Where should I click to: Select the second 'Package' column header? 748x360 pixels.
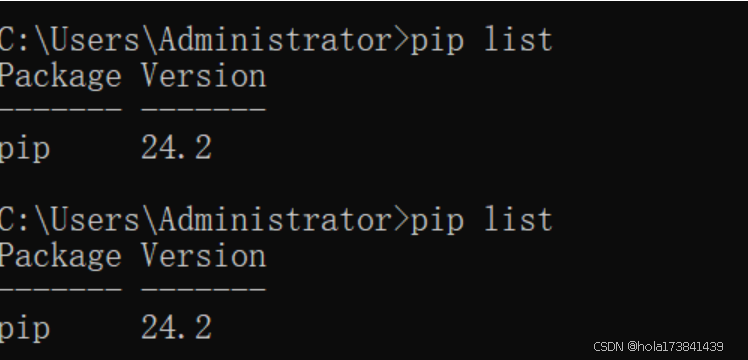[x=61, y=257]
